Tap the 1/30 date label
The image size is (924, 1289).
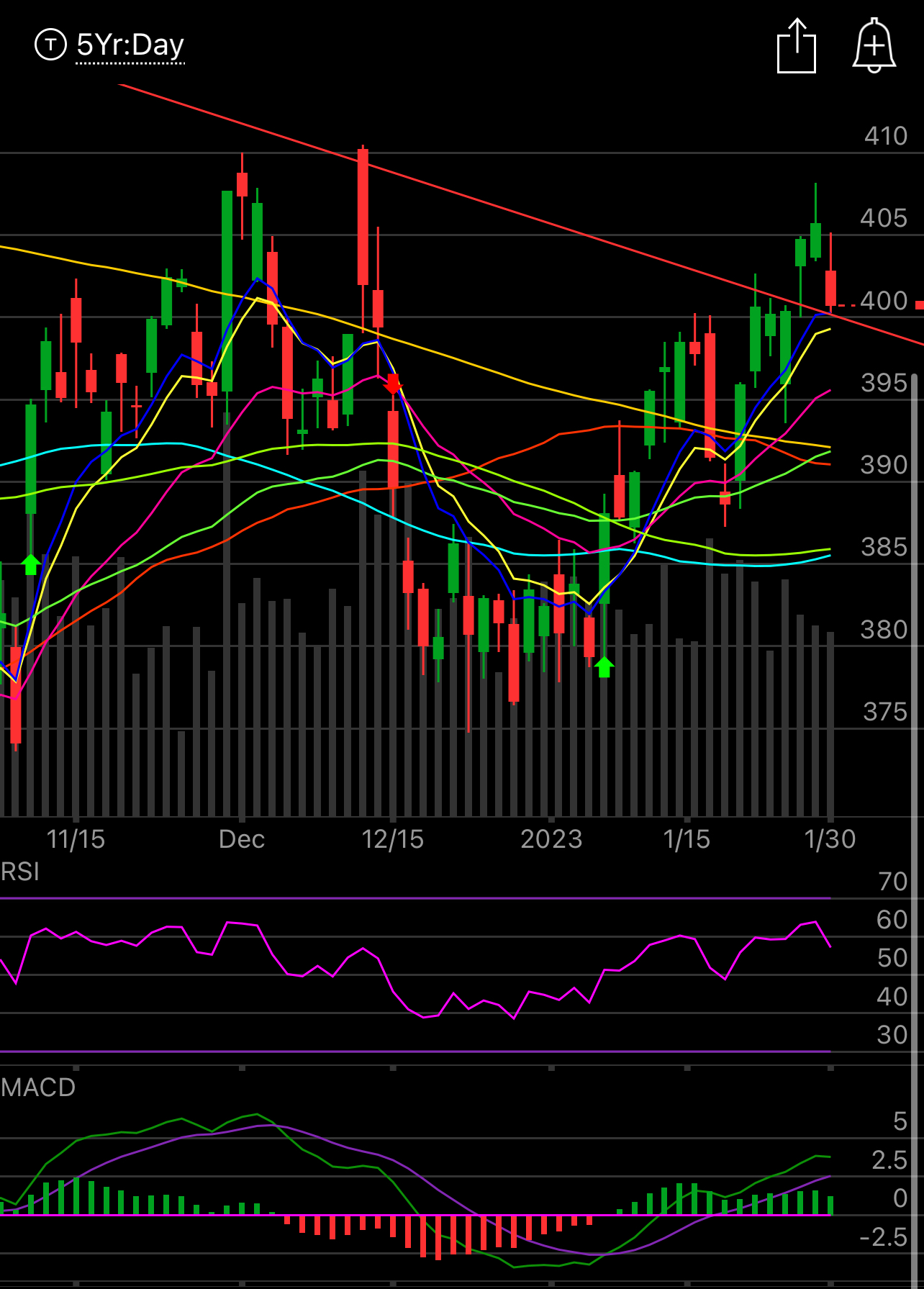click(x=830, y=838)
